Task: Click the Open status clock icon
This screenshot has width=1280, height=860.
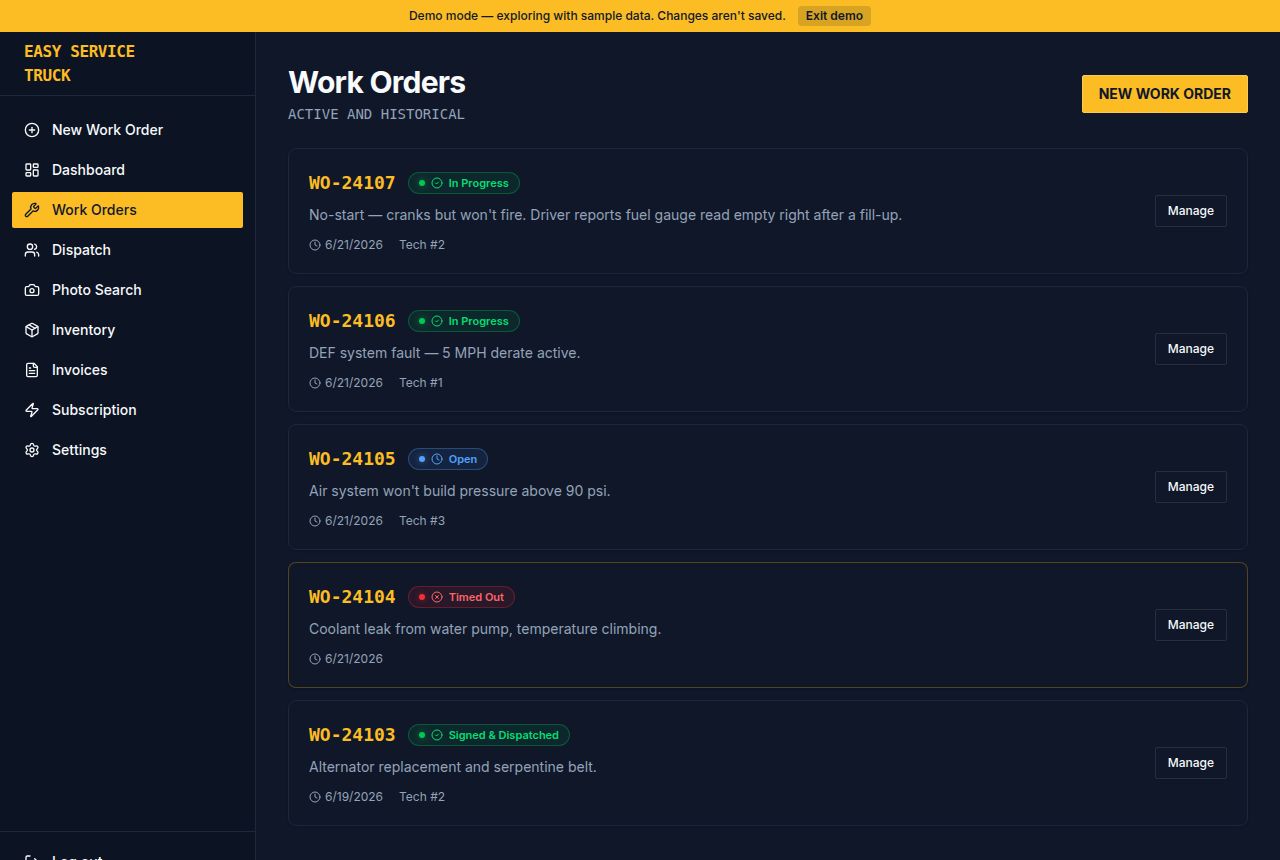Action: (437, 459)
